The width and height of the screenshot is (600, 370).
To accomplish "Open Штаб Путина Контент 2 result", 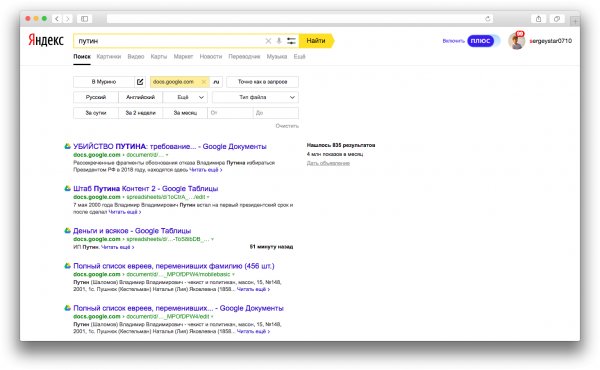I will pos(145,188).
